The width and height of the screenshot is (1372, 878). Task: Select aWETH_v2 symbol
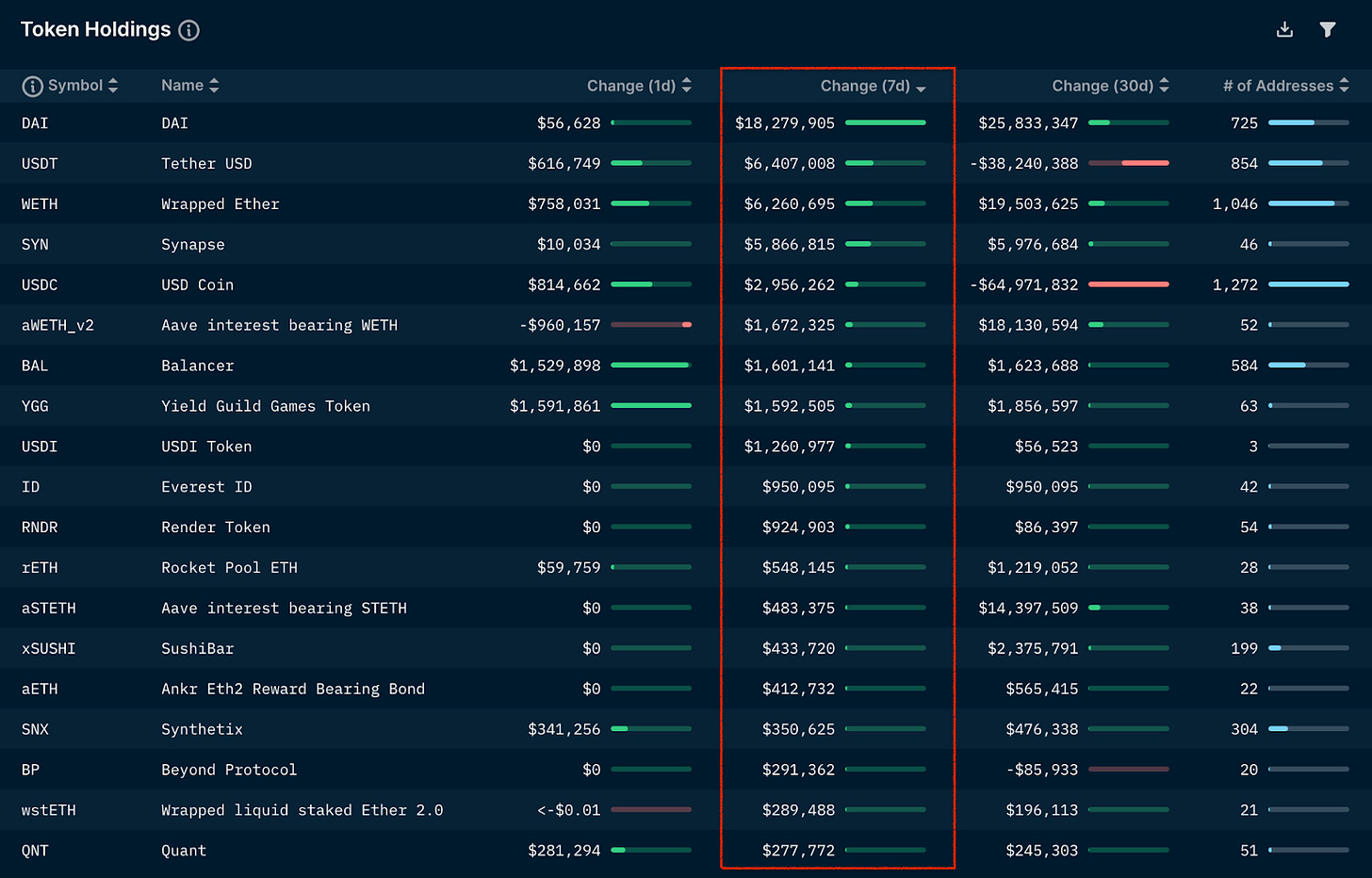[57, 326]
